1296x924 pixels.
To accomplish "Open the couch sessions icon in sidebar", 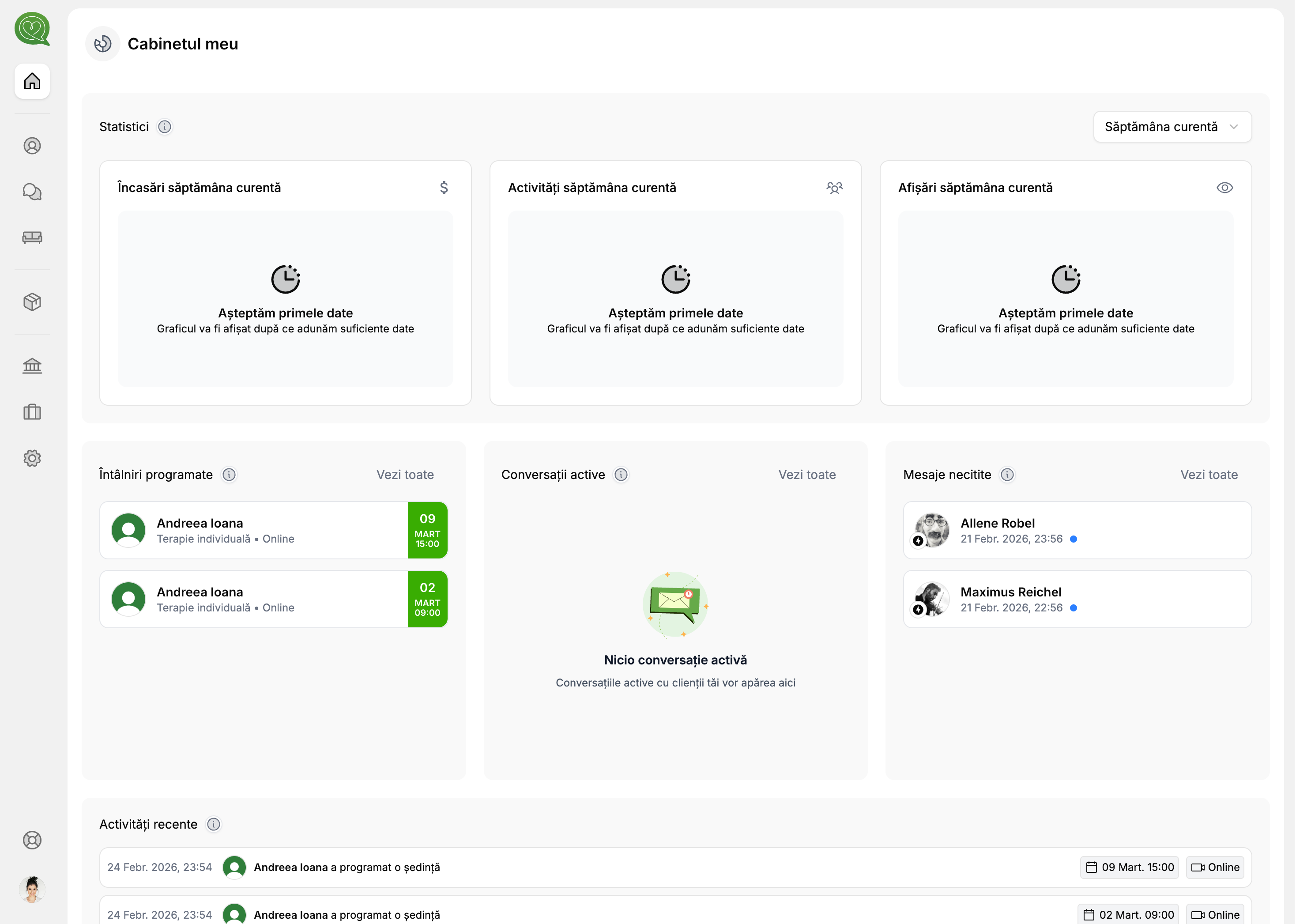I will pyautogui.click(x=32, y=237).
